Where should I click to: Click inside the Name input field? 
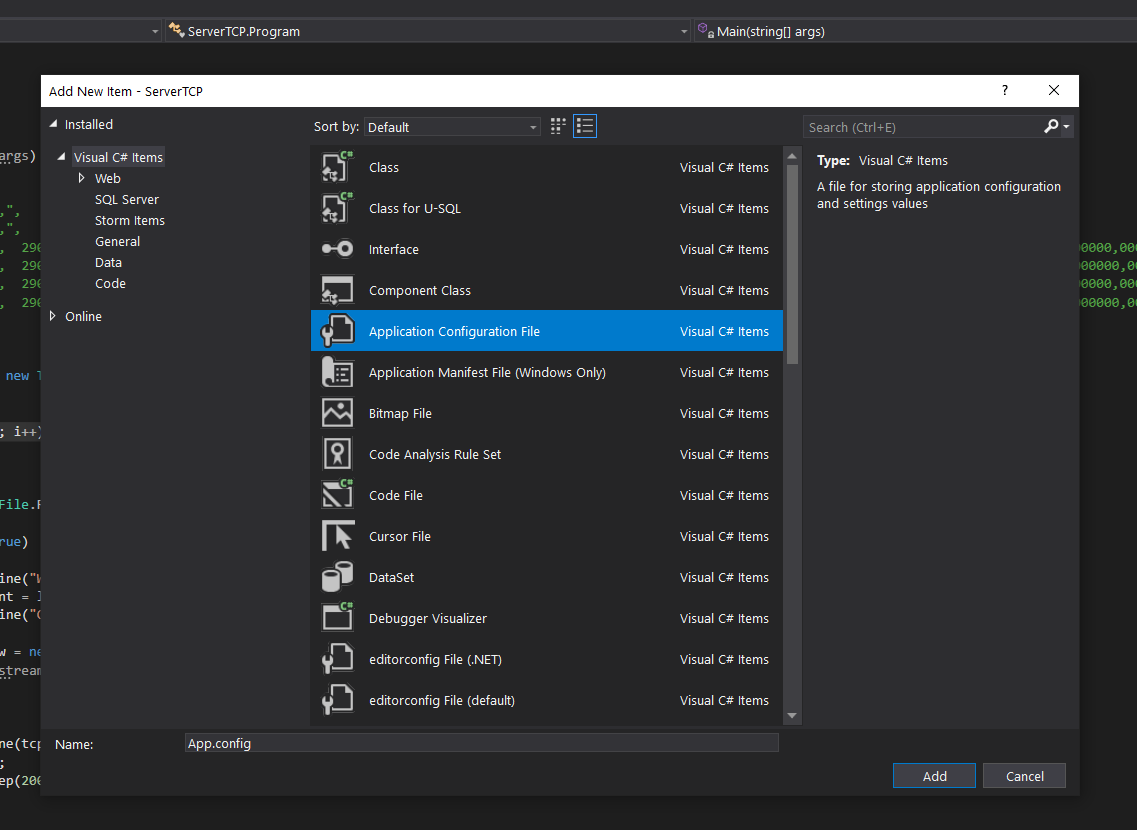coord(480,742)
